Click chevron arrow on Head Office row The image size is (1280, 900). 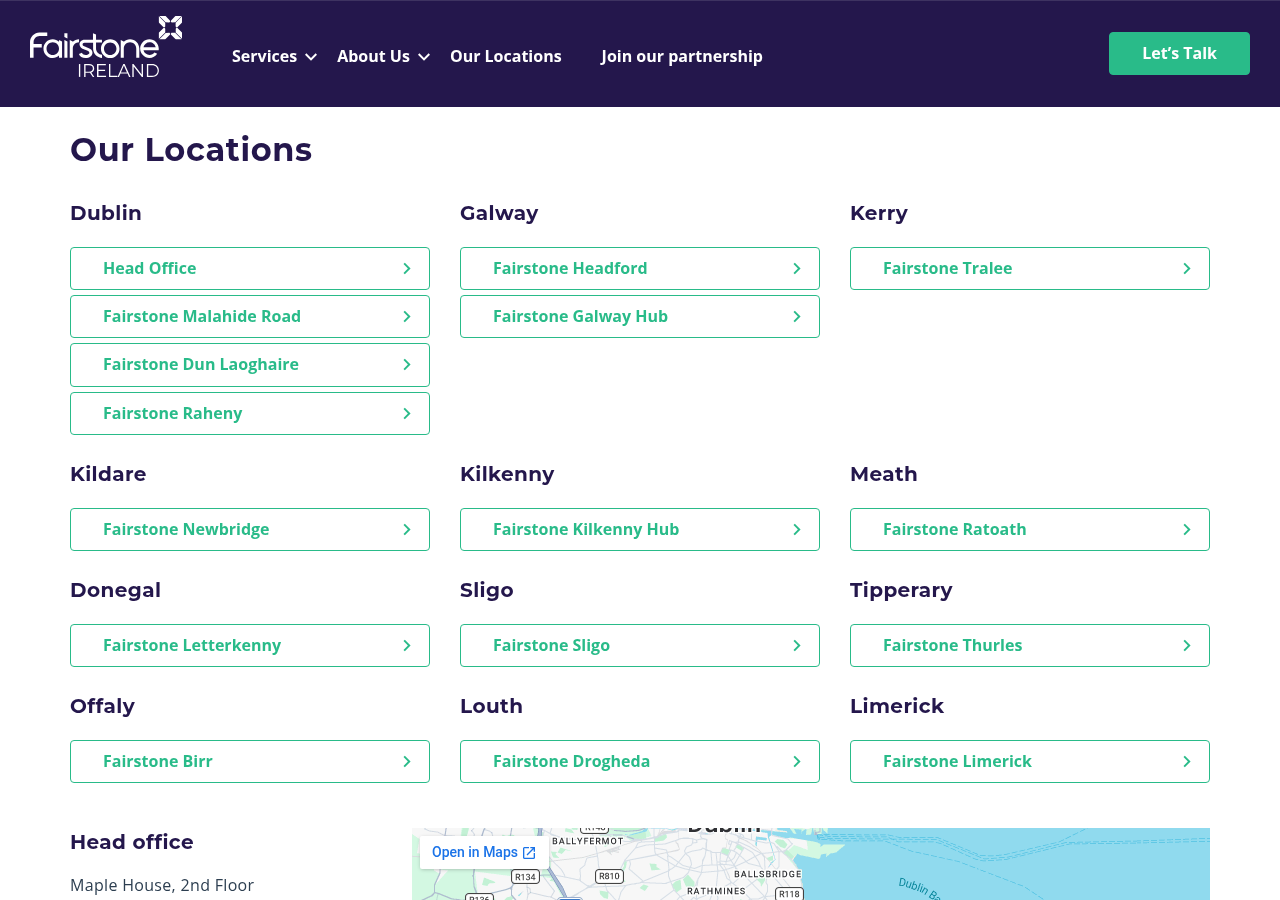407,268
